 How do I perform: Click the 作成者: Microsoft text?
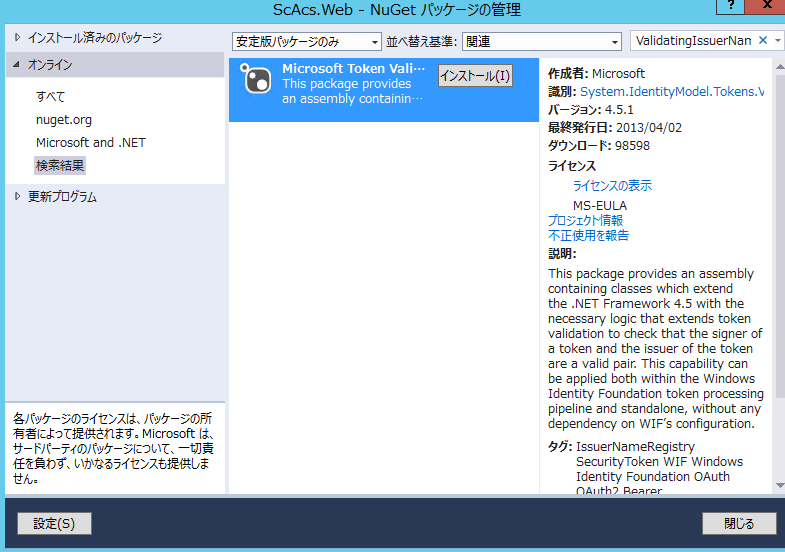coord(596,74)
